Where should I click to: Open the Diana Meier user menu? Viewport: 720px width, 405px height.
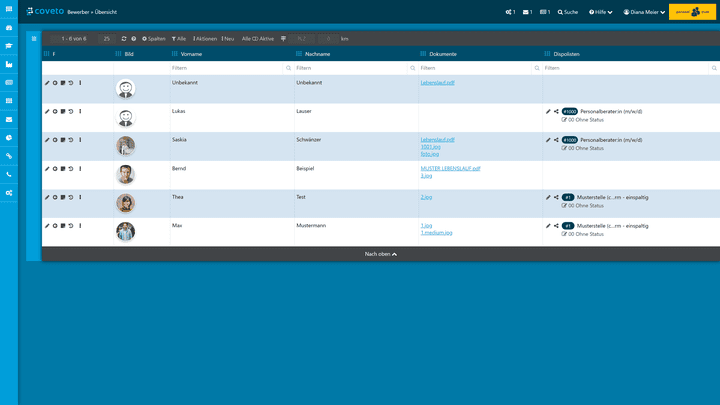[644, 12]
